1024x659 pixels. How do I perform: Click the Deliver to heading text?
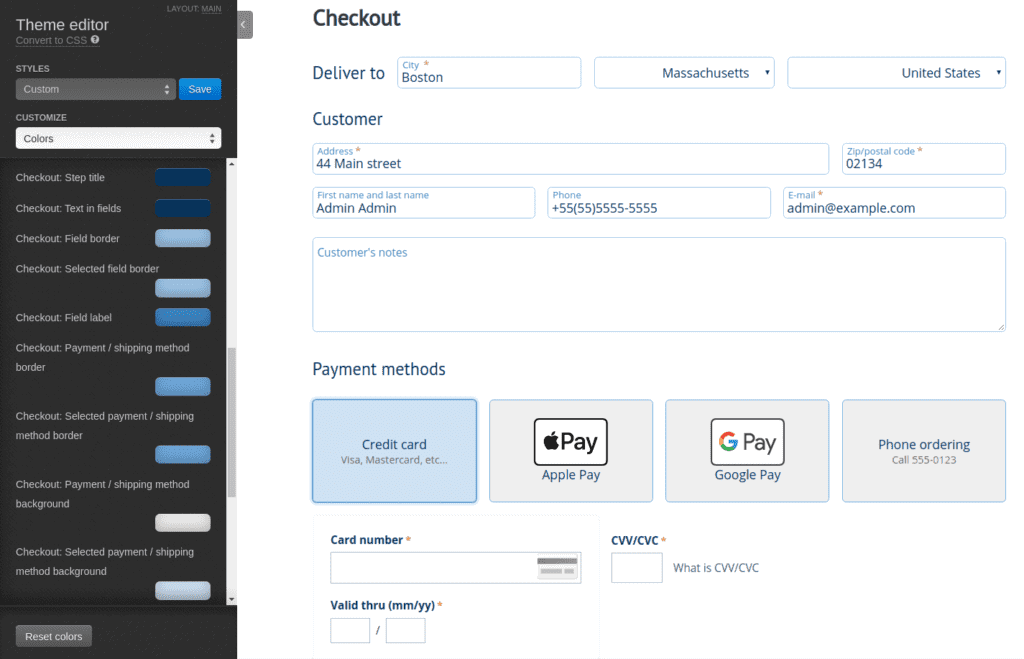tap(349, 72)
